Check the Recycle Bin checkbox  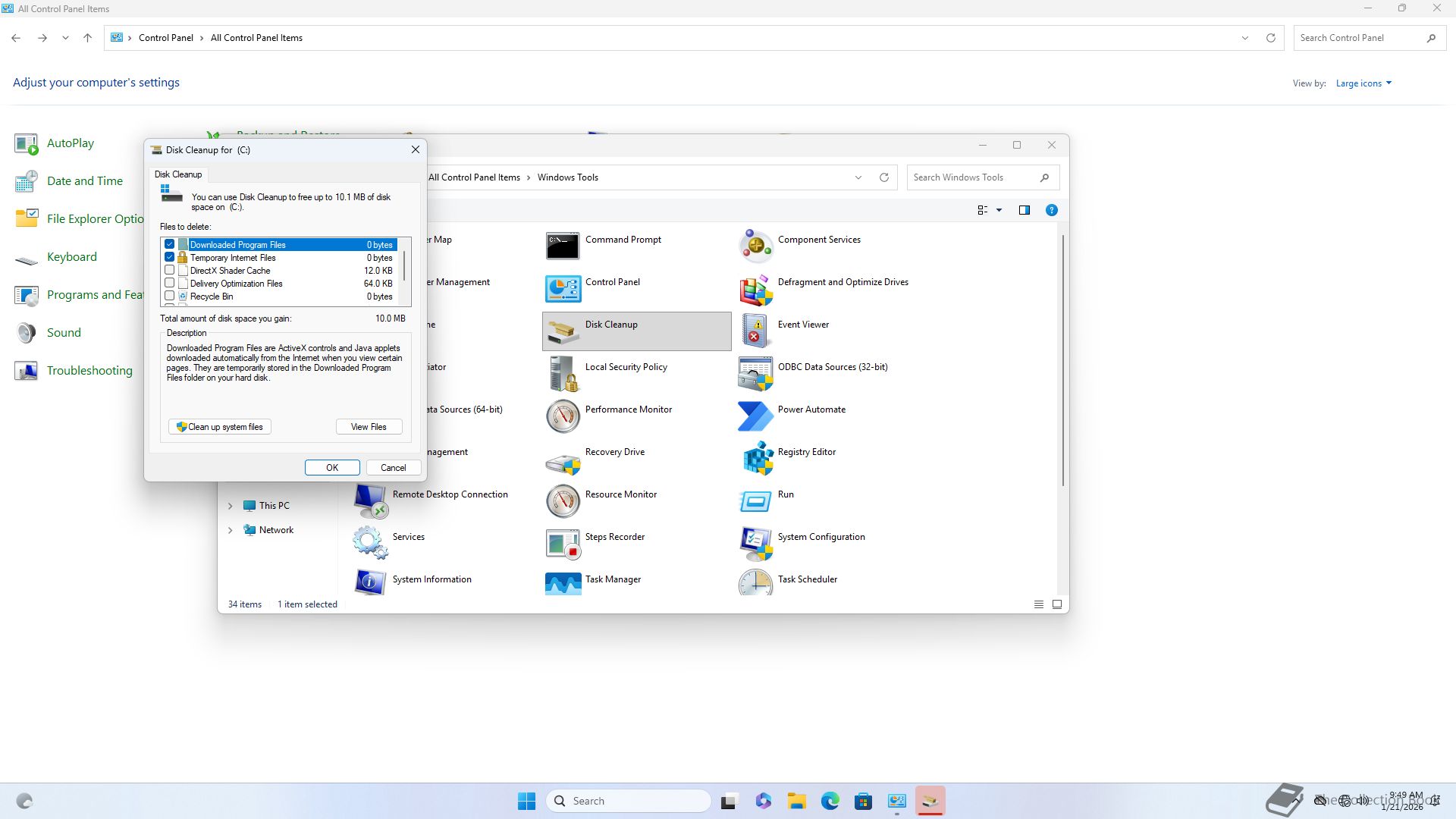tap(170, 296)
